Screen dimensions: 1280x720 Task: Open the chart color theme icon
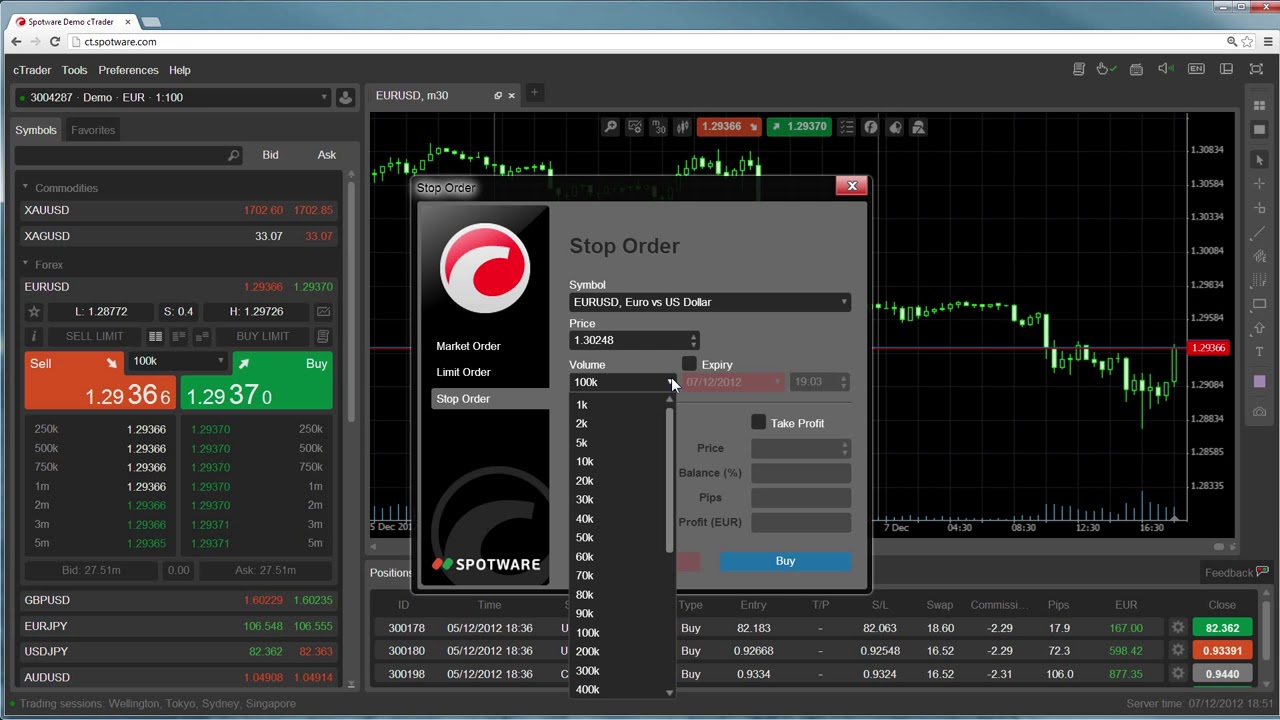(x=895, y=127)
